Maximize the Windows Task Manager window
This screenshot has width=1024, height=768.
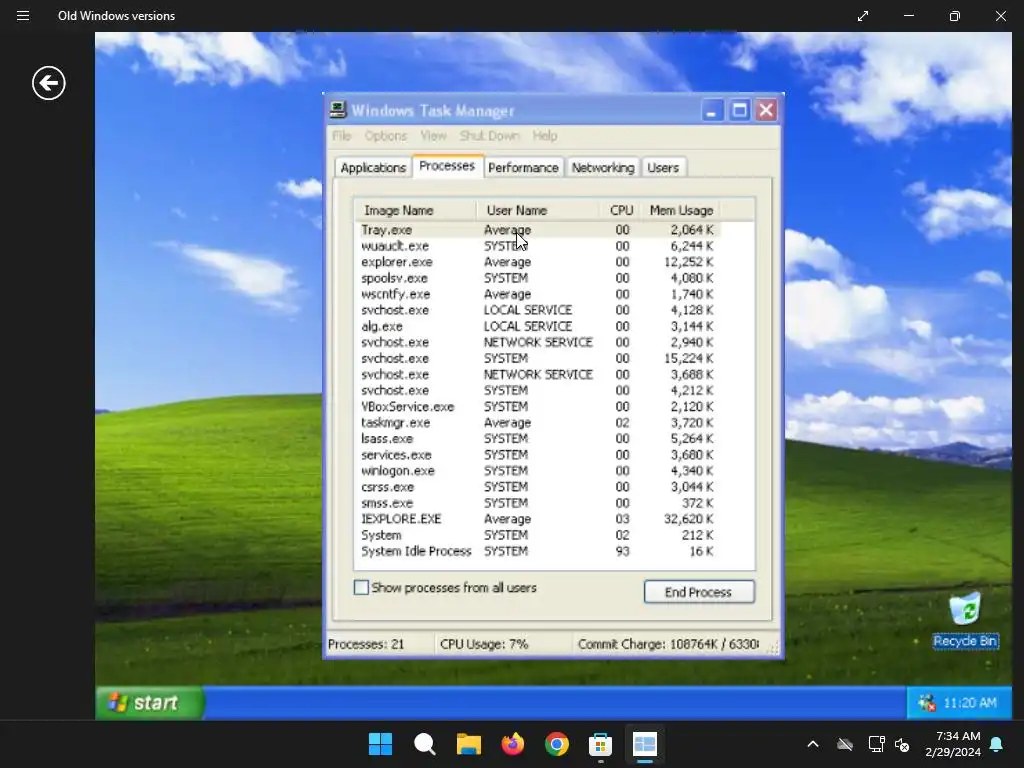tap(739, 110)
